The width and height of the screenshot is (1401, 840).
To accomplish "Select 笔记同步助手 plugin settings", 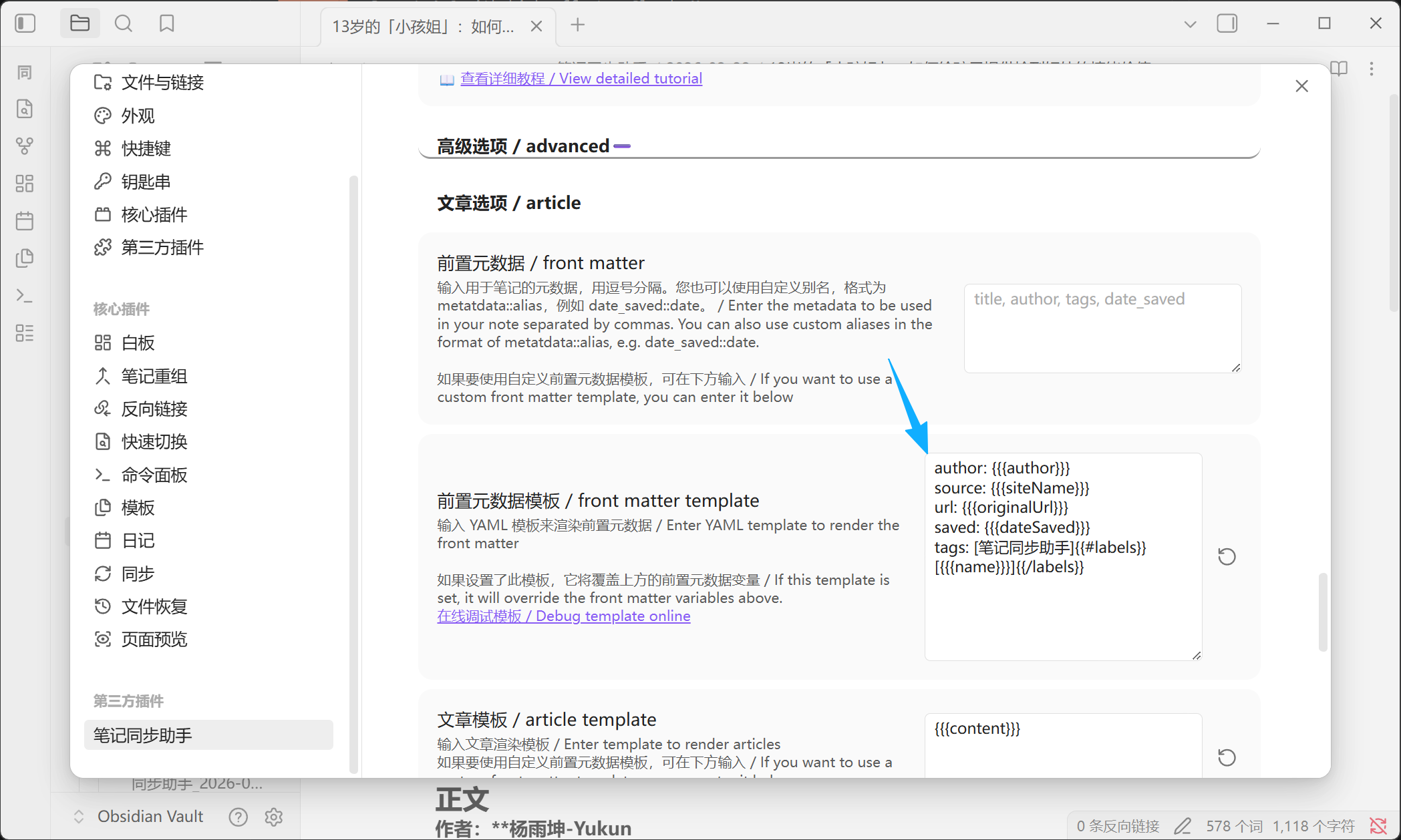I will point(208,735).
